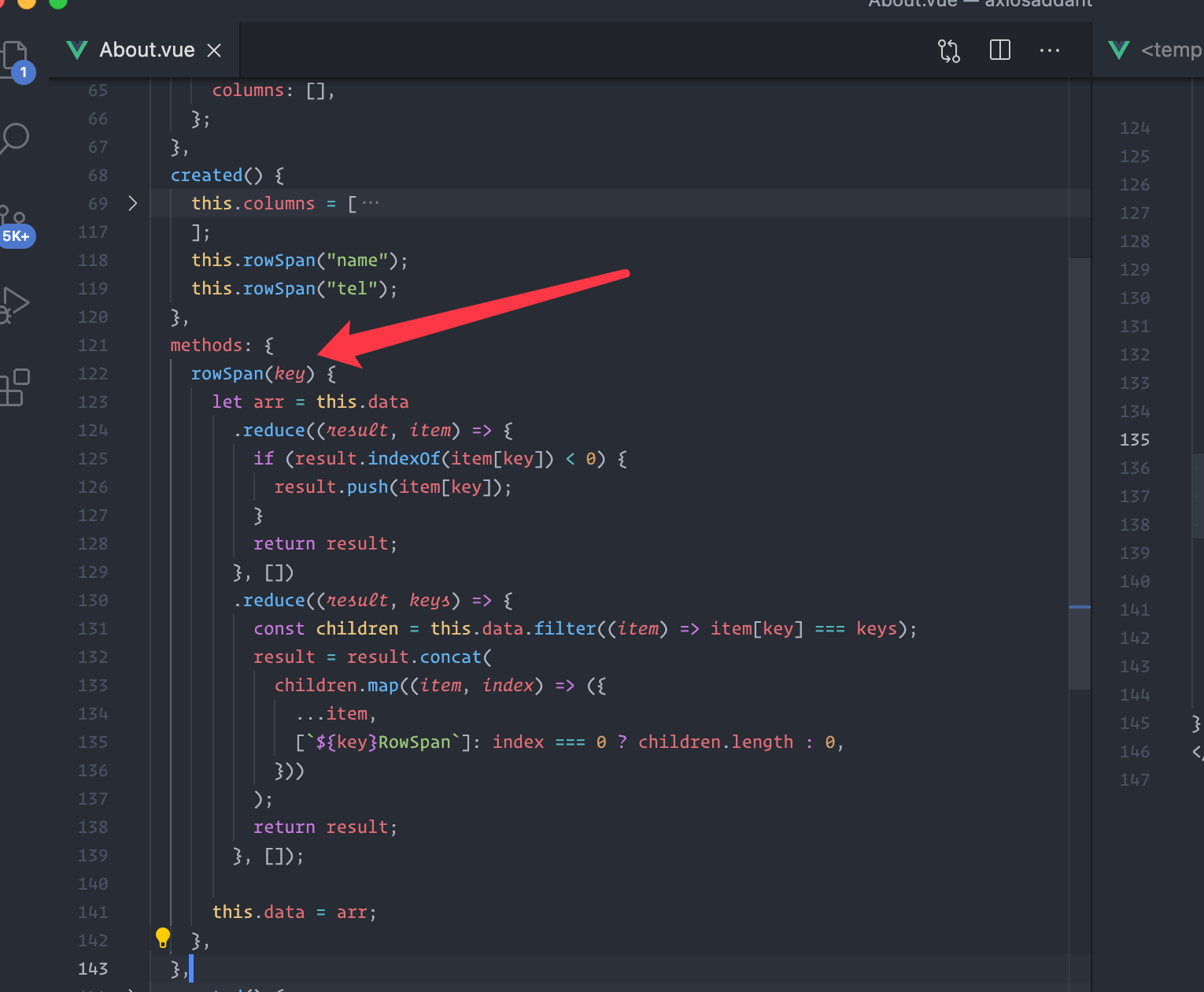
Task: Select the About.vue editor tab
Action: (x=144, y=50)
